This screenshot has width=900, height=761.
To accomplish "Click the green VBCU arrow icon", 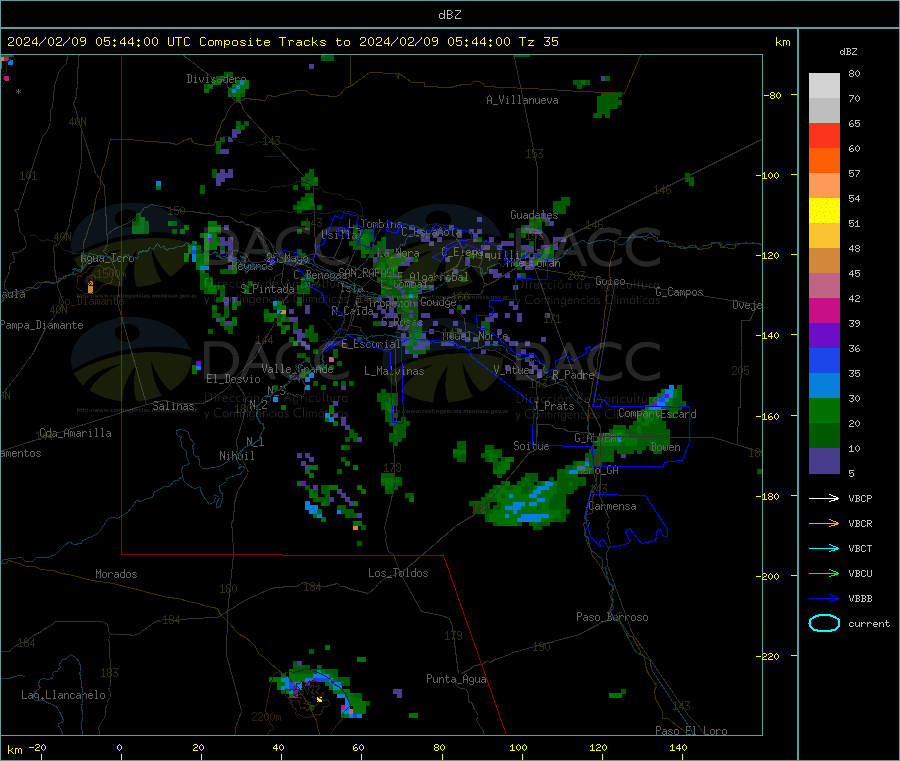I will [824, 573].
